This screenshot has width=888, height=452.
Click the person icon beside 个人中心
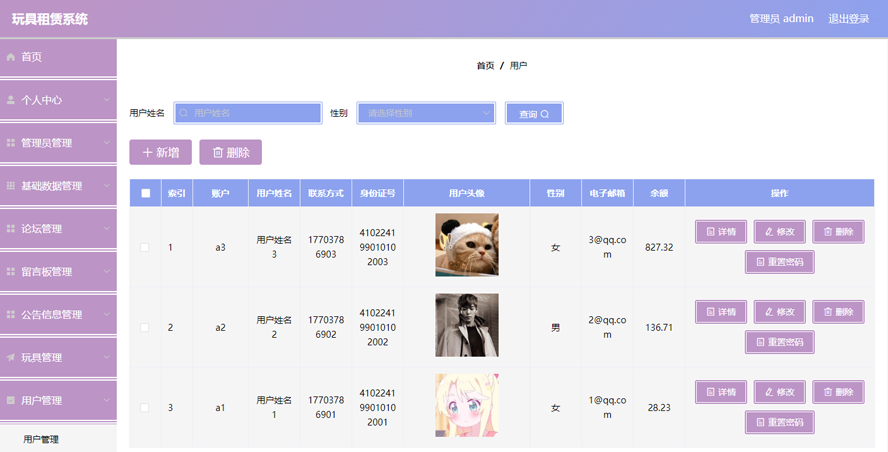coord(10,100)
